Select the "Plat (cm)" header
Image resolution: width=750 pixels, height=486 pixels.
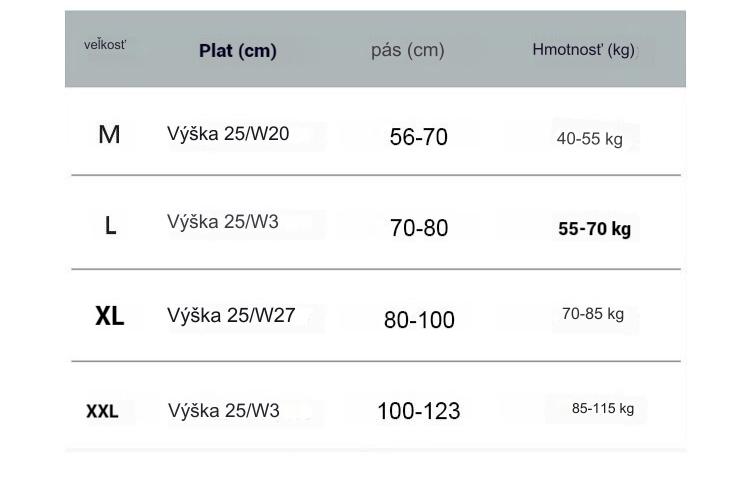click(237, 50)
